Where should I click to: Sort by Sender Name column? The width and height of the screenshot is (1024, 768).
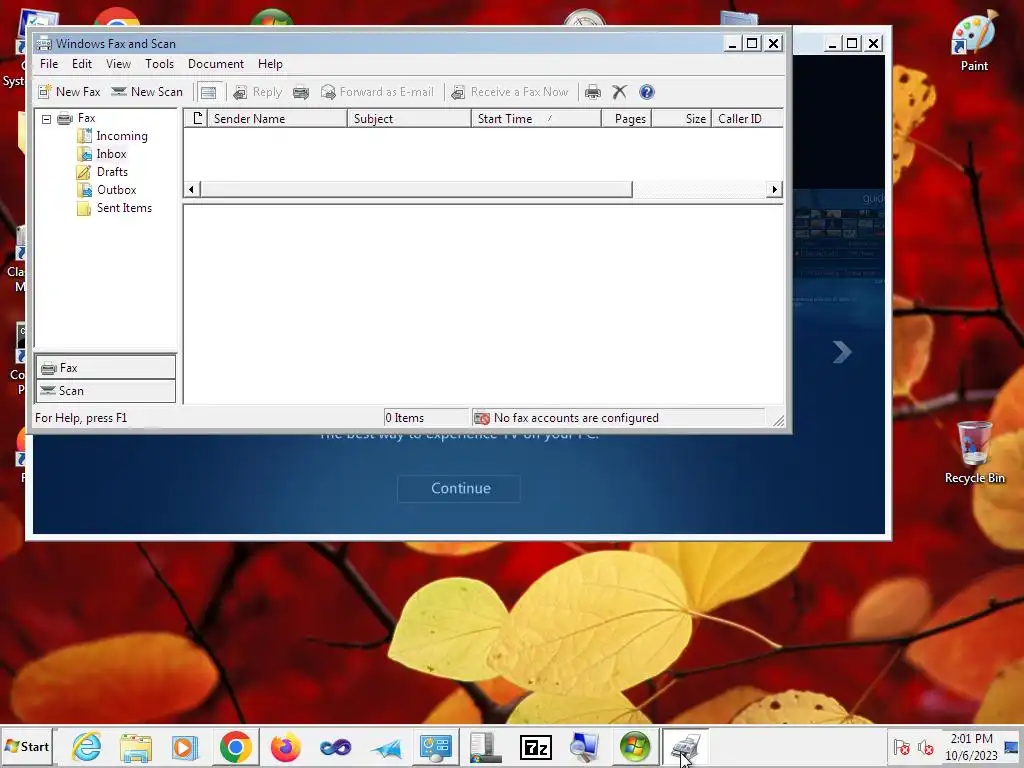tap(277, 118)
